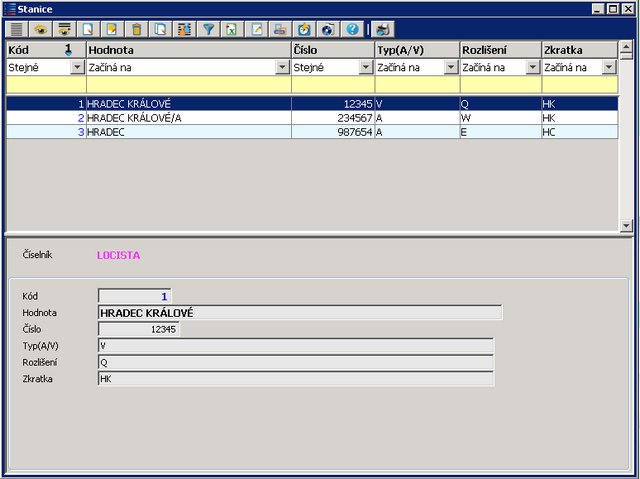The width and height of the screenshot is (640, 479).
Task: Expand the Hodnota filter condition dropdown
Action: tap(283, 68)
